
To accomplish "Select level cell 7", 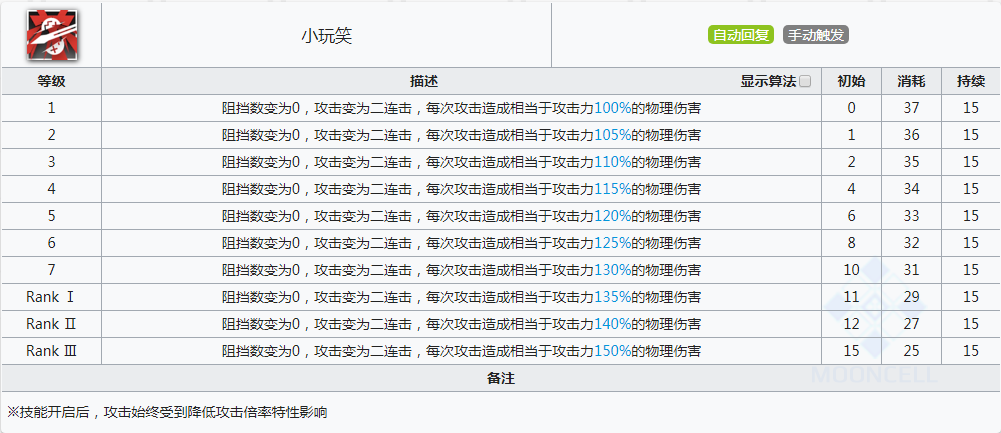I will coord(51,270).
